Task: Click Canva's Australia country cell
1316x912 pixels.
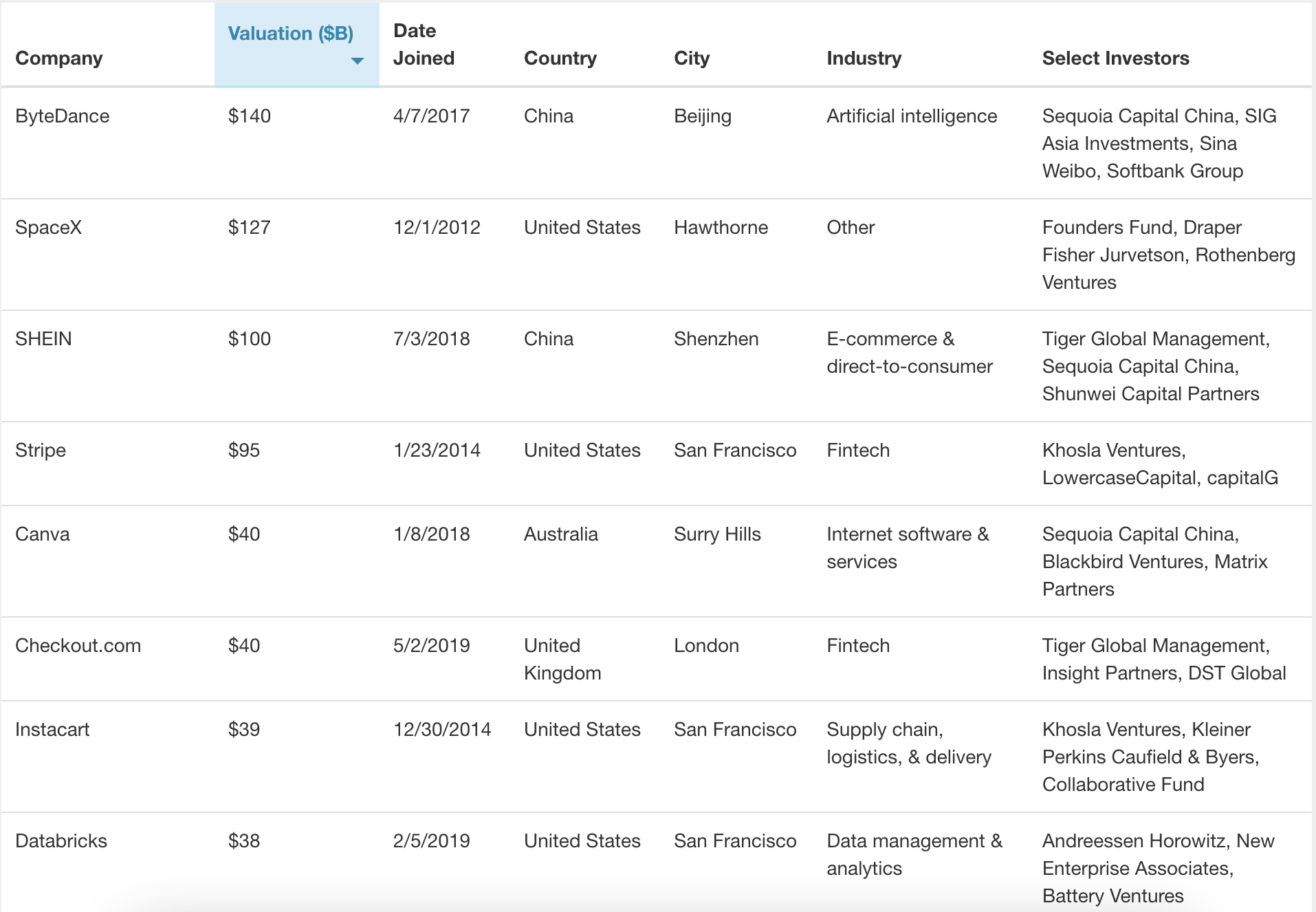Action: [561, 534]
